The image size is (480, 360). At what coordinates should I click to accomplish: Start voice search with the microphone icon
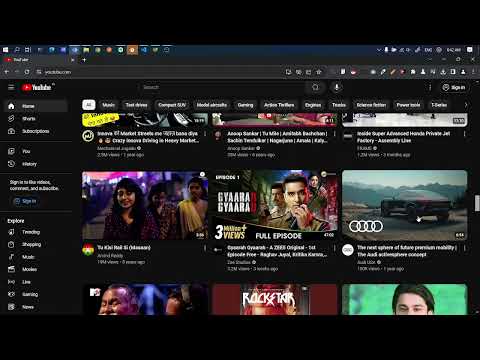pyautogui.click(x=337, y=87)
